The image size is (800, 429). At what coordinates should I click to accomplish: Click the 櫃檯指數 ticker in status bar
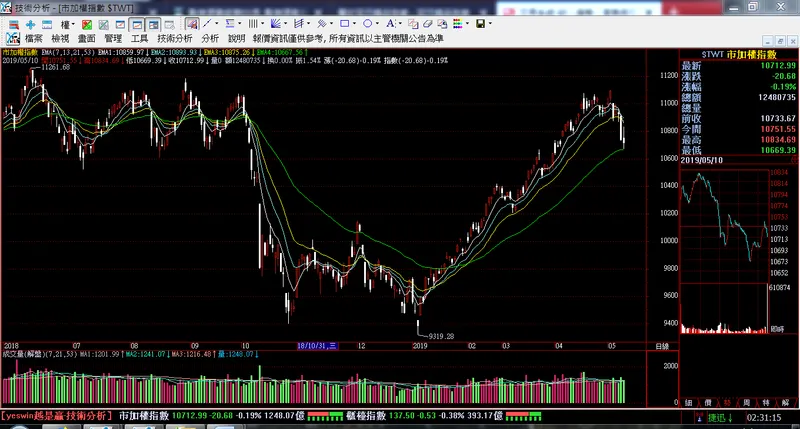coord(367,416)
